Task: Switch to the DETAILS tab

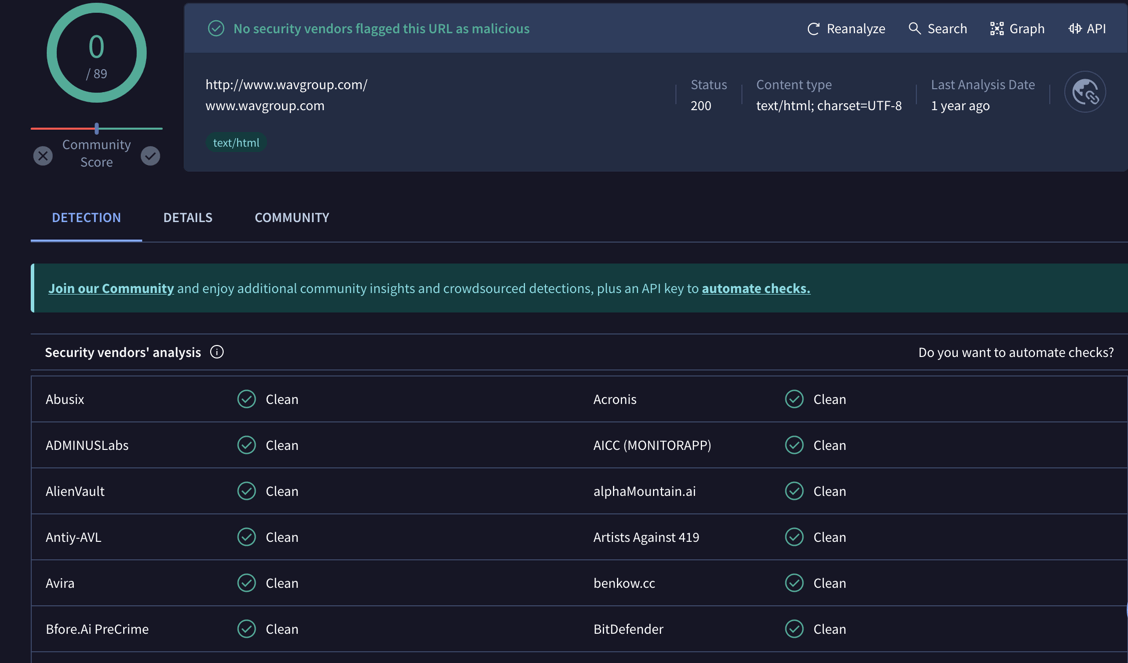Action: 188,217
